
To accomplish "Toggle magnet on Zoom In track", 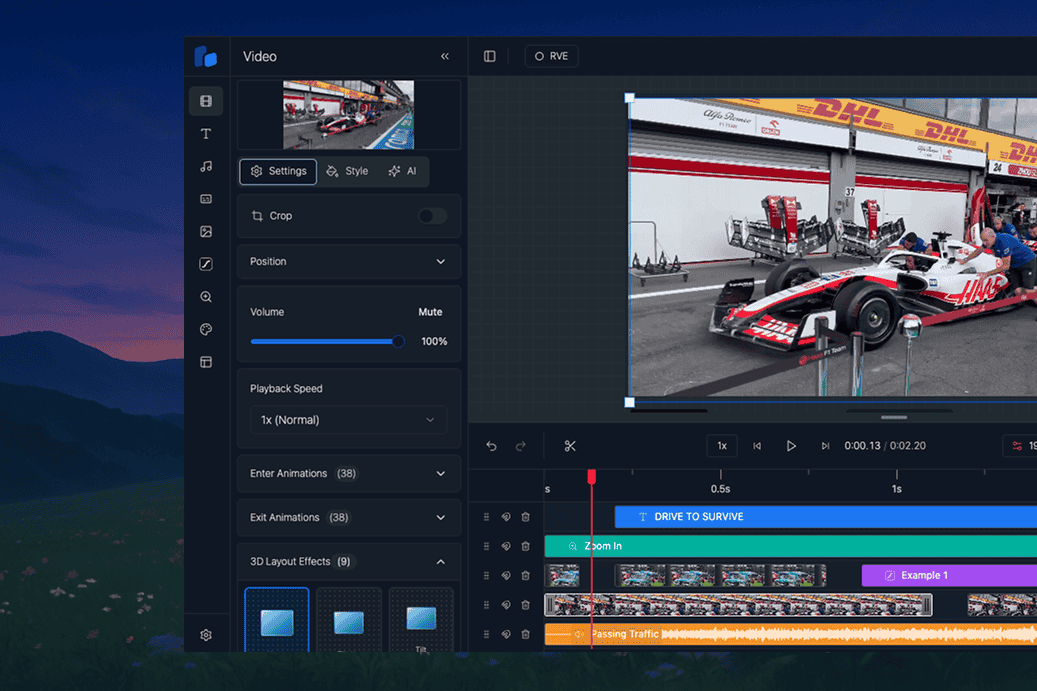I will click(506, 546).
